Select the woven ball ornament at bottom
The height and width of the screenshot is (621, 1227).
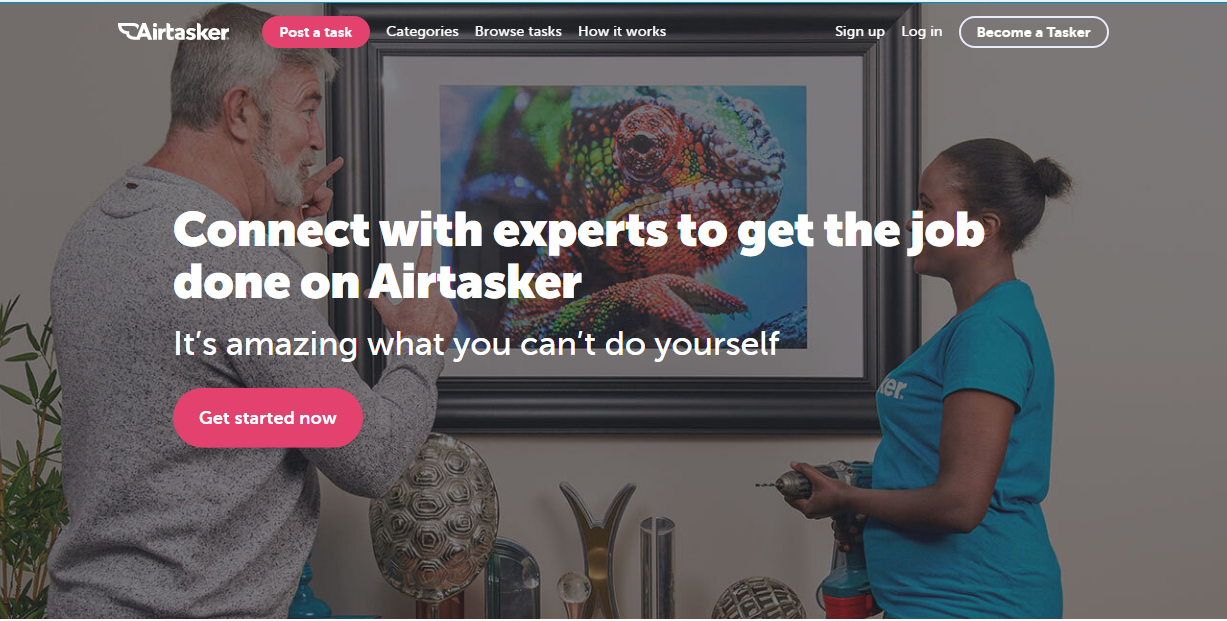coord(758,600)
